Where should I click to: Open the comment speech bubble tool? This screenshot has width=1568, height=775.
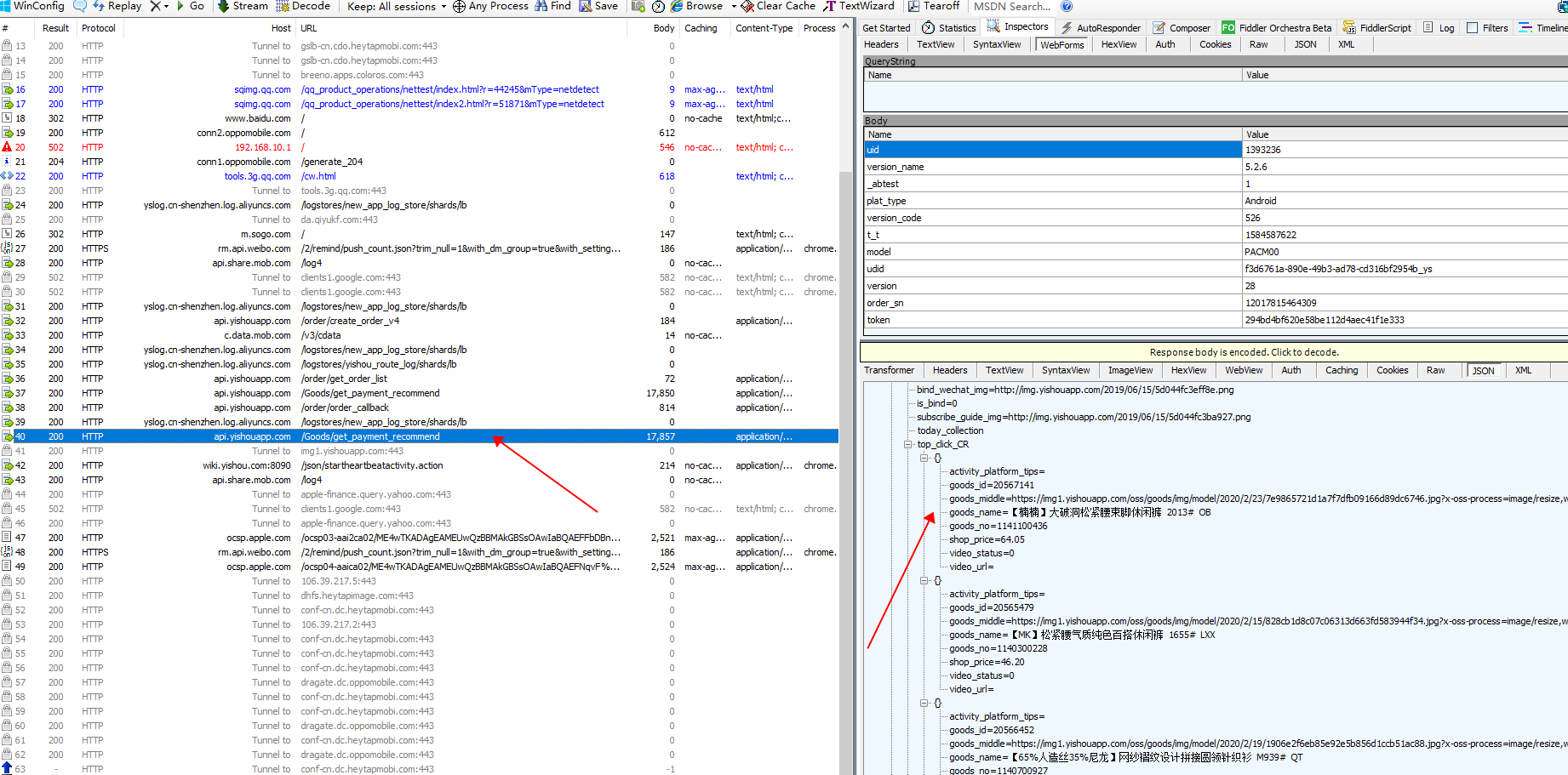tap(80, 6)
